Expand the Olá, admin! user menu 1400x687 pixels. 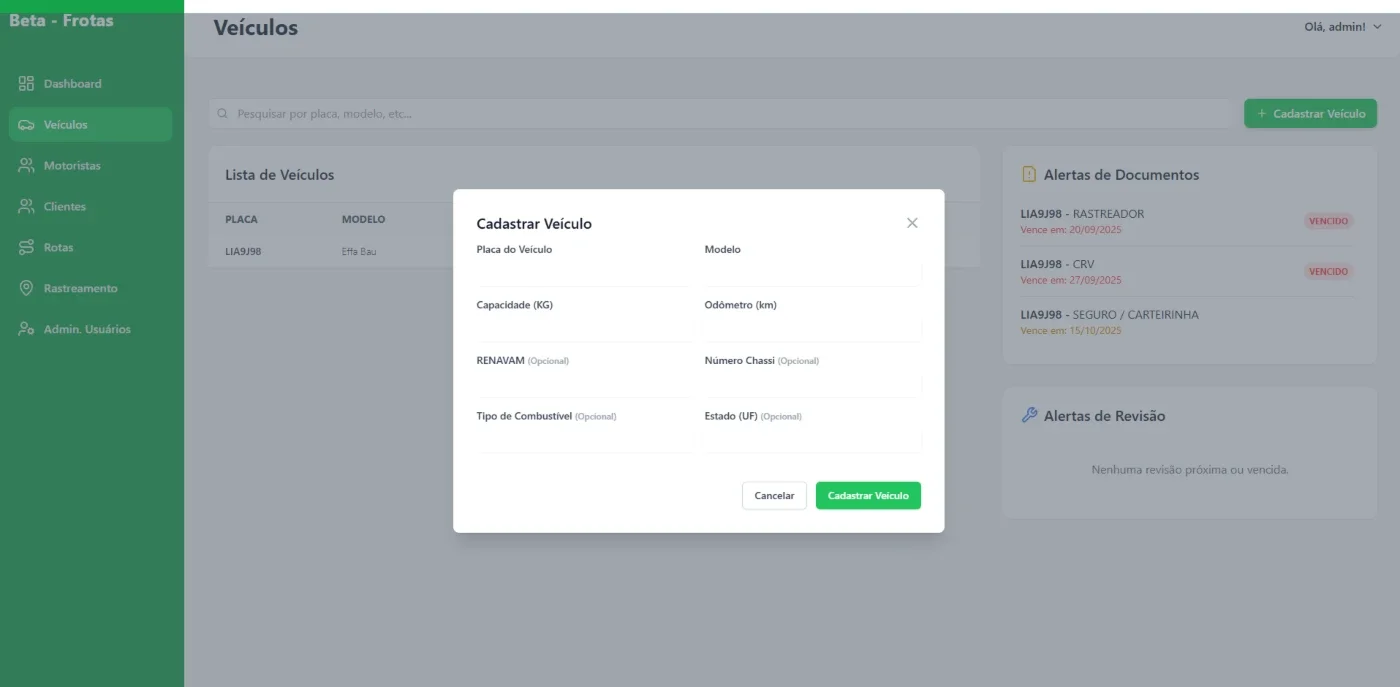tap(1343, 27)
